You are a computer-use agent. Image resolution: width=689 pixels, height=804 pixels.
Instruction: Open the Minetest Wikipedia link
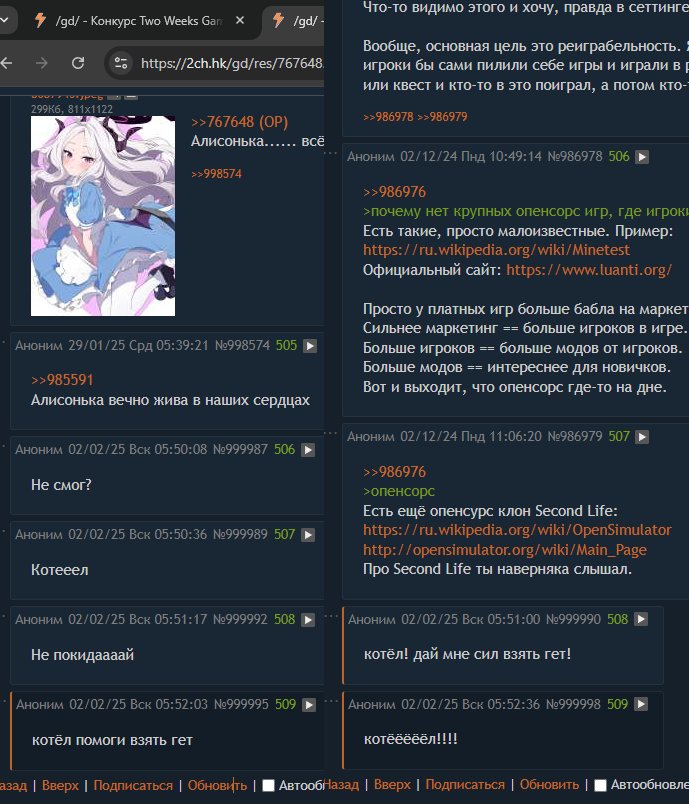496,250
